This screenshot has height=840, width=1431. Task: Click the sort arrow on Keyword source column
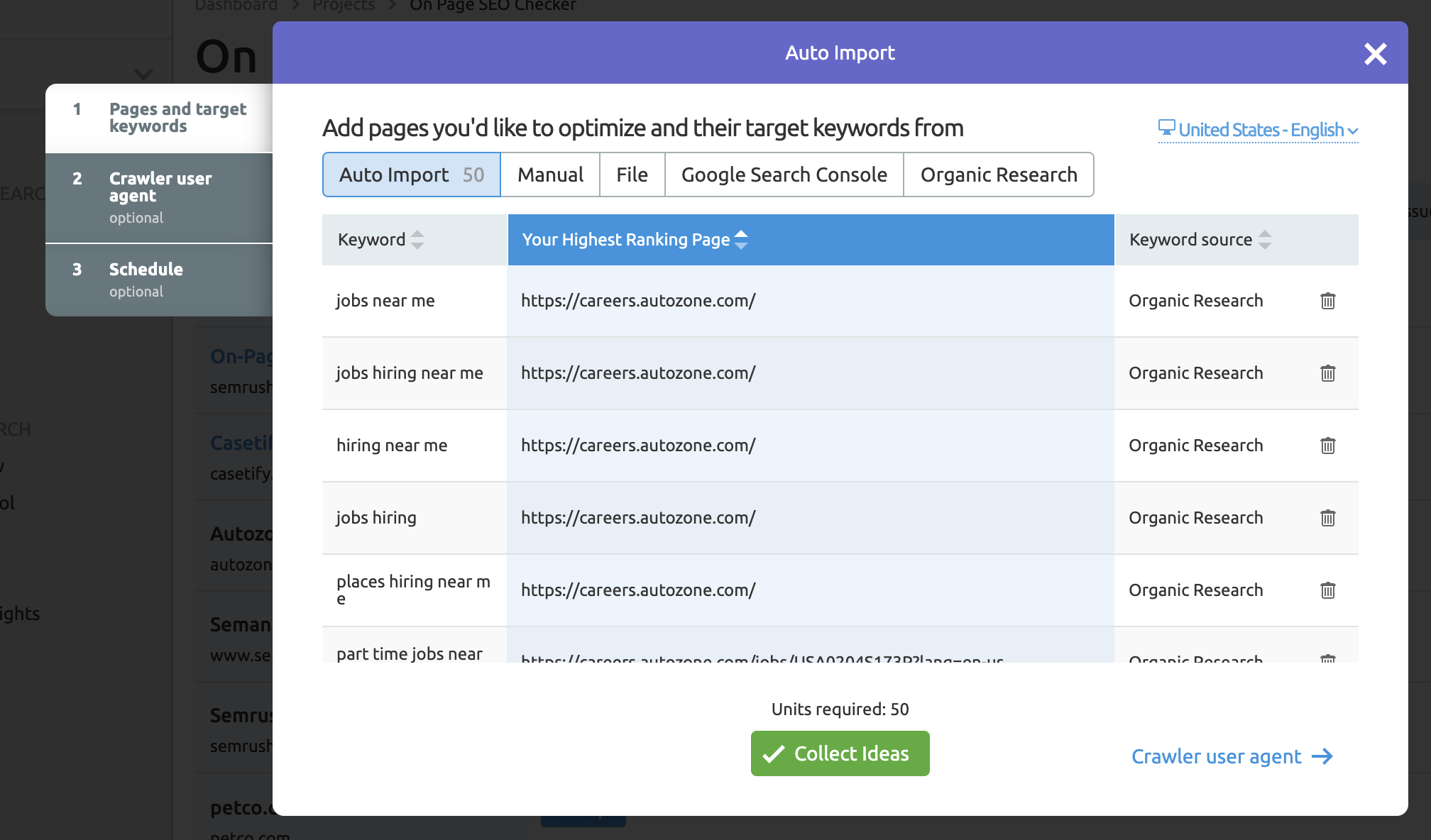pos(1265,239)
